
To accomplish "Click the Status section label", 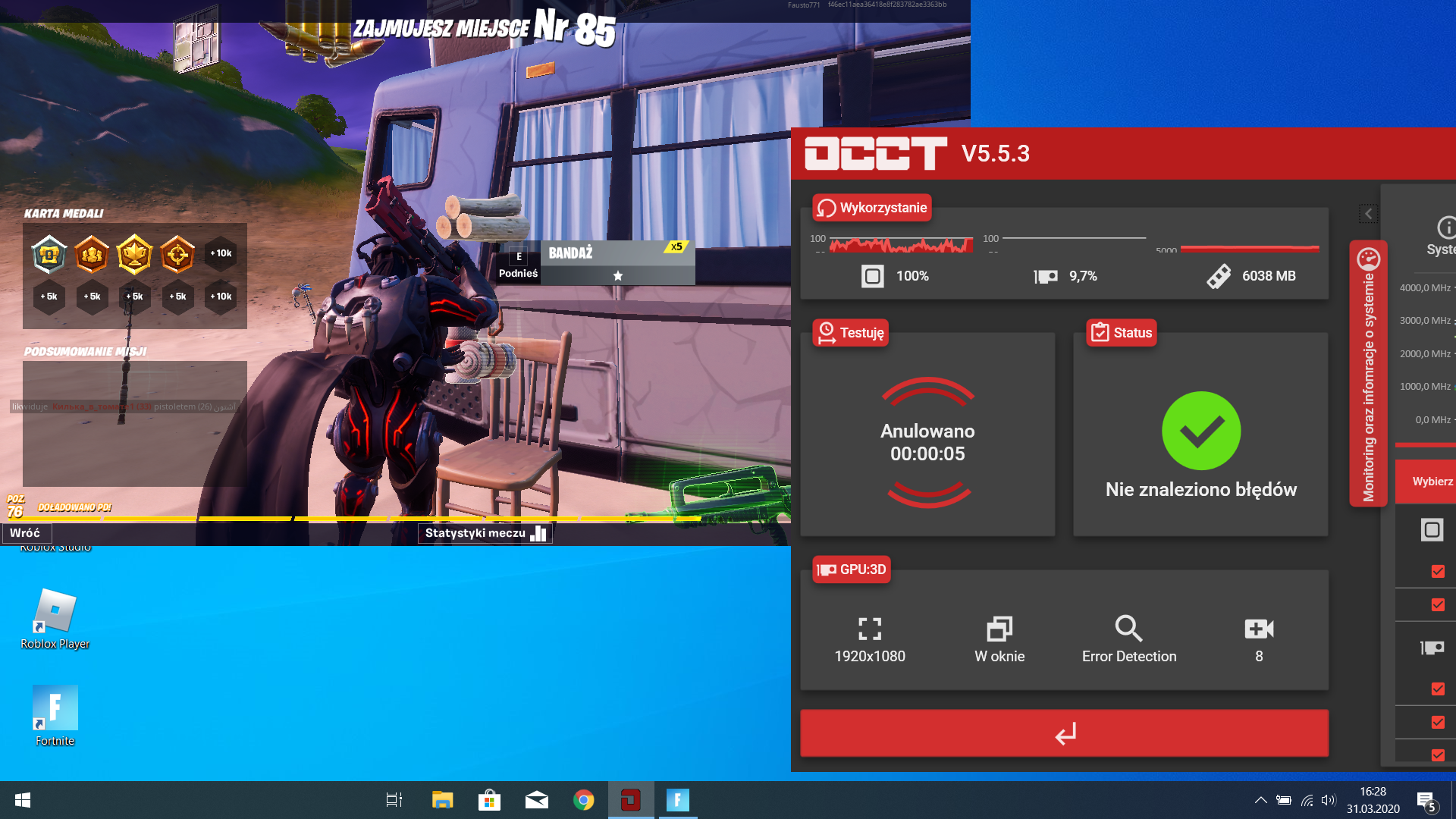I will click(x=1122, y=332).
